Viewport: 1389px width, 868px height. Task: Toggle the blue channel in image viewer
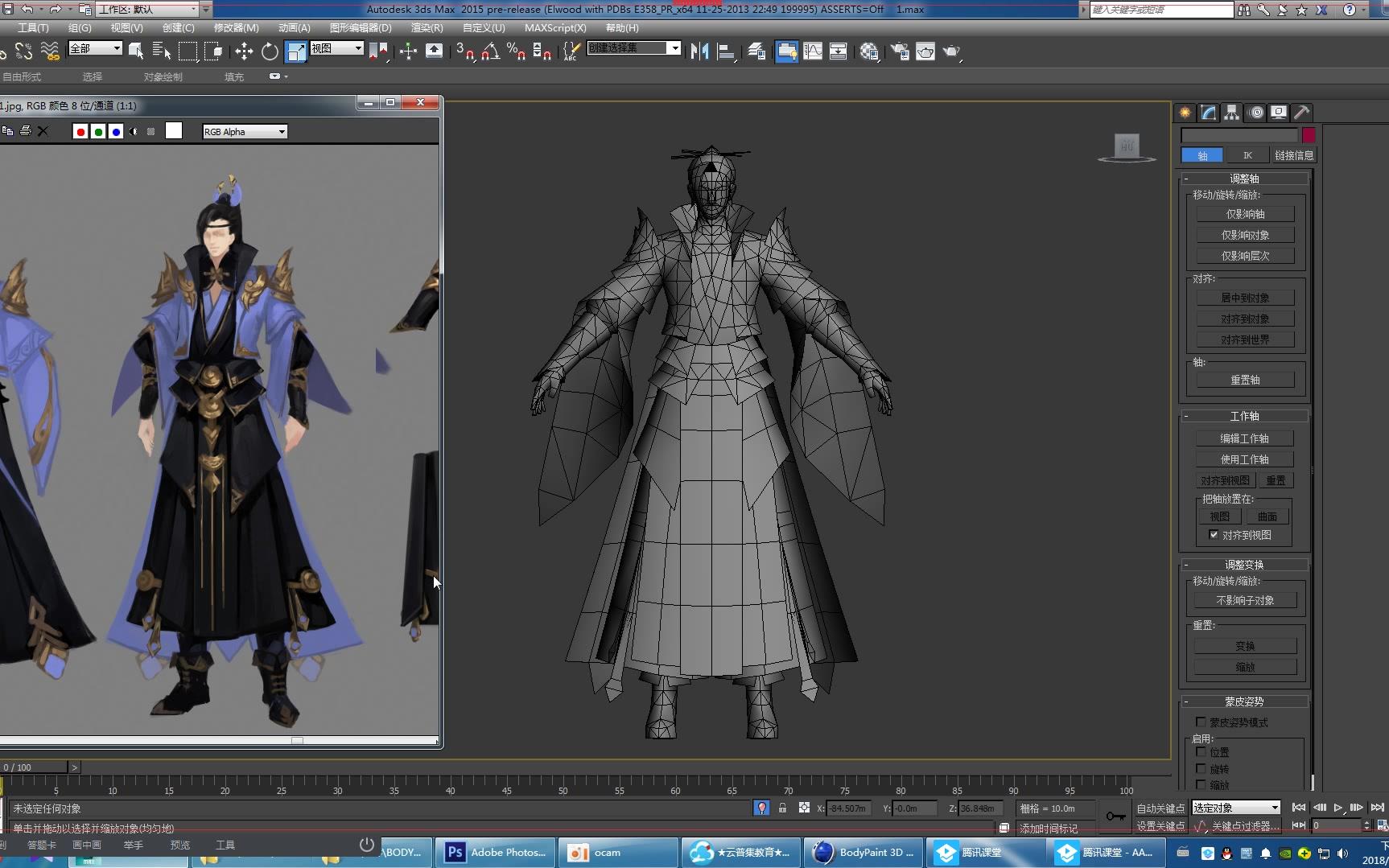tap(116, 131)
